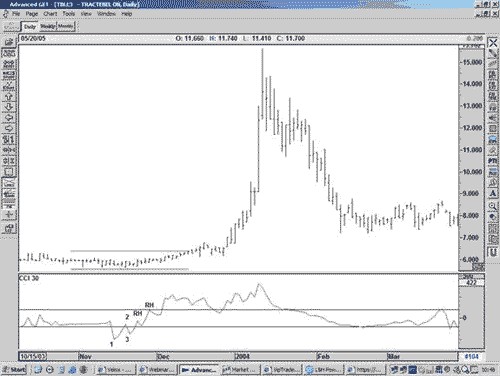Open the Tools menu

(69, 14)
